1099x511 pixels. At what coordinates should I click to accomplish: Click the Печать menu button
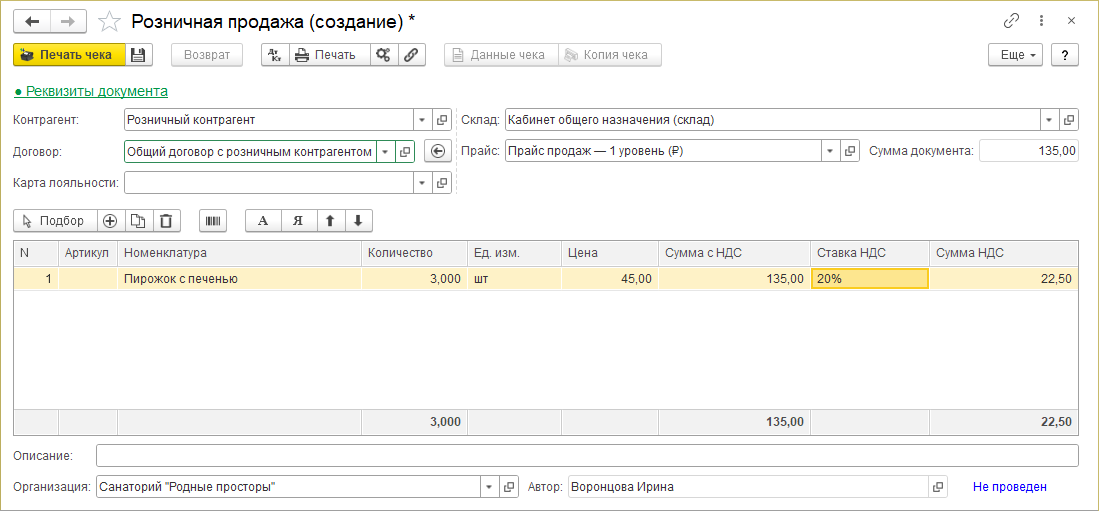[329, 55]
